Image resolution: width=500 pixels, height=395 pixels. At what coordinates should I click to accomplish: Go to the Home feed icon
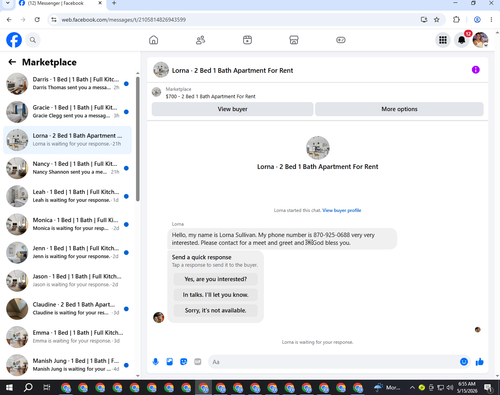(x=154, y=40)
